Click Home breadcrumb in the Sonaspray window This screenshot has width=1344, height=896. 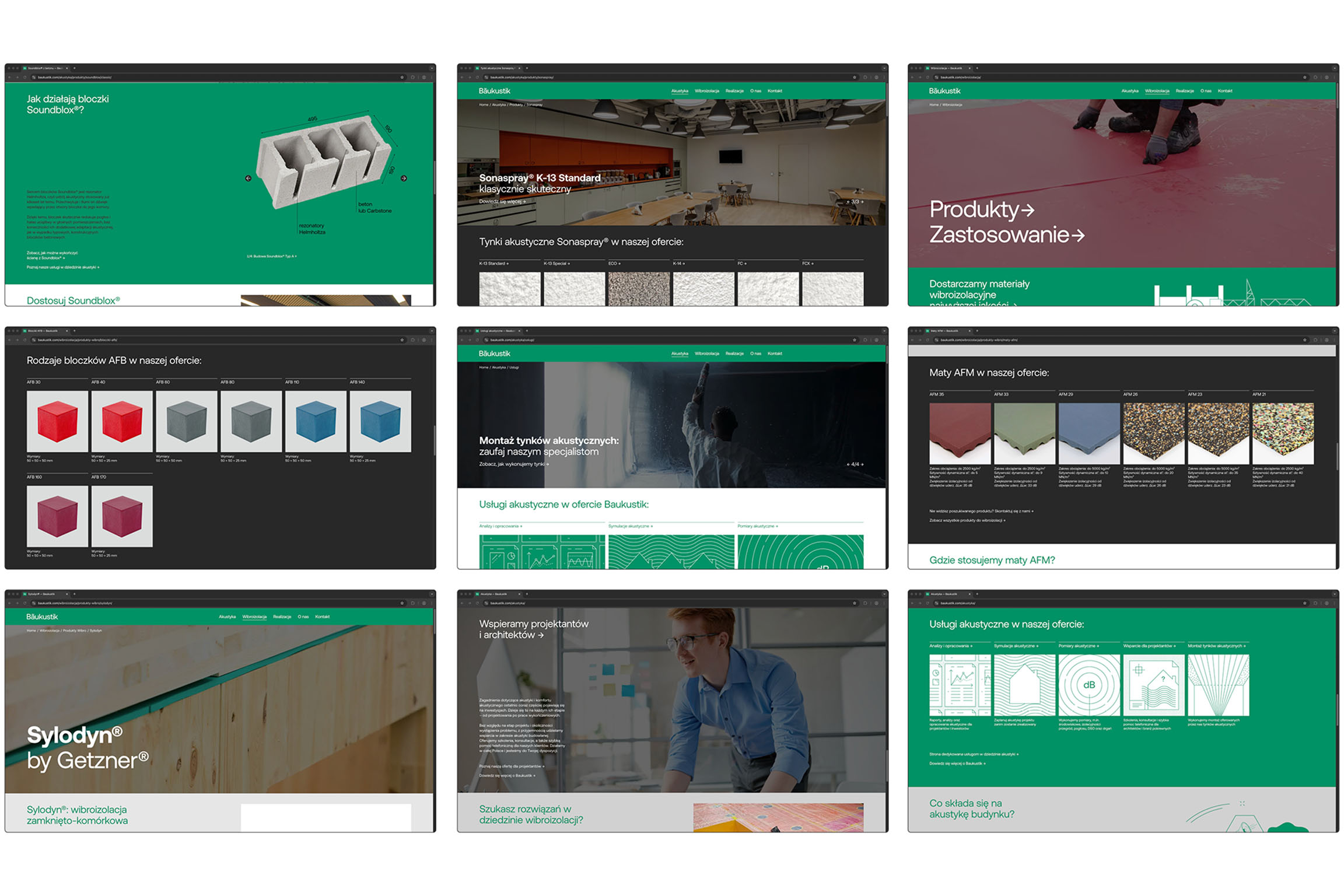coord(484,105)
